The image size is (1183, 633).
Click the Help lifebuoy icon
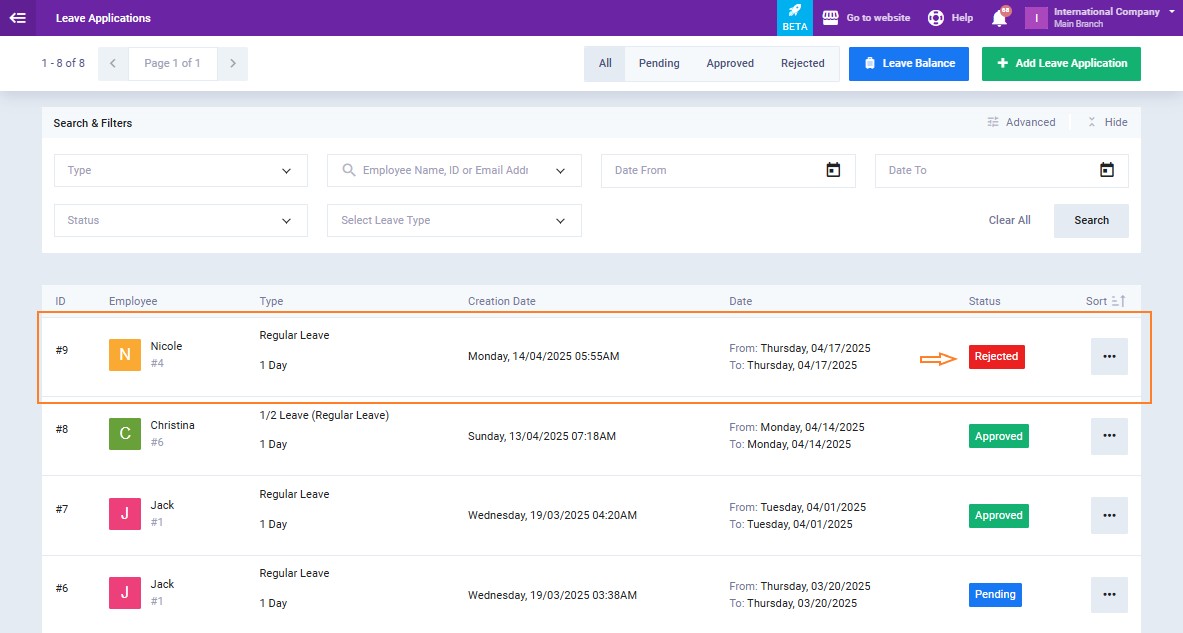(936, 18)
